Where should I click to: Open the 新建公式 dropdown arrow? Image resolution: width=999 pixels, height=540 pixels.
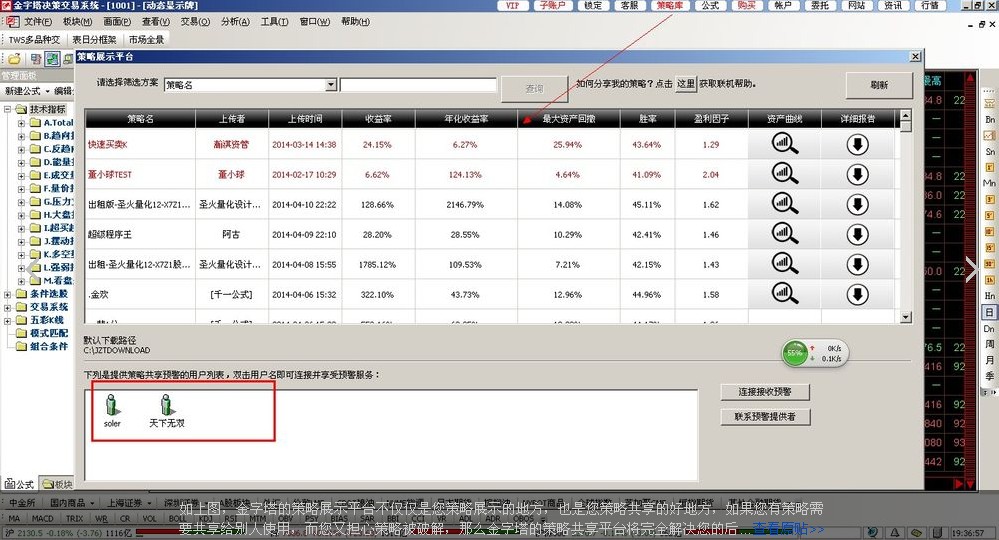[47, 91]
